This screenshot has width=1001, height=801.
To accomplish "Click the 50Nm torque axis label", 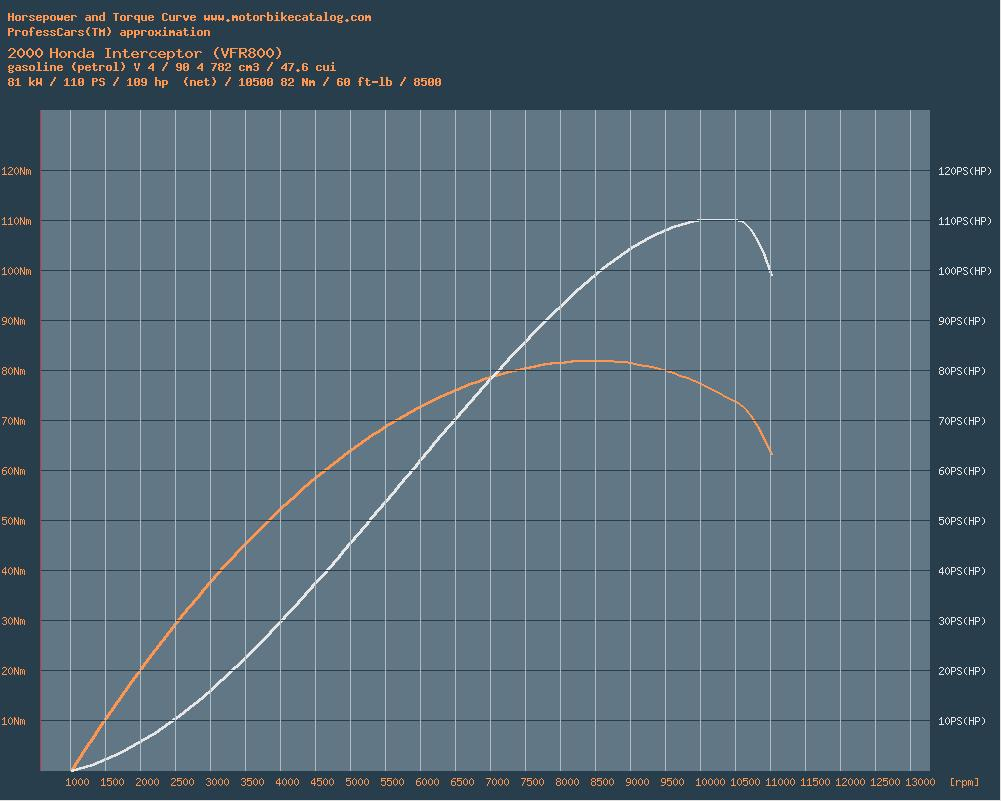I will (x=17, y=521).
